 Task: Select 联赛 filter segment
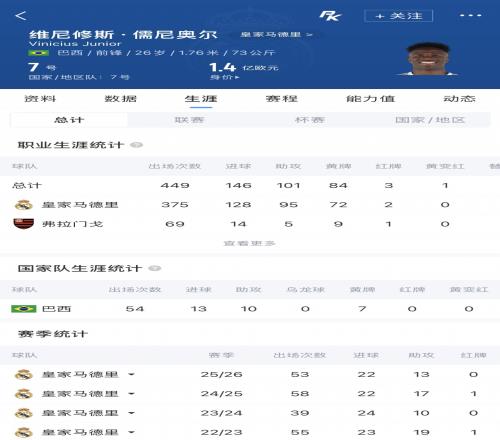[189, 120]
